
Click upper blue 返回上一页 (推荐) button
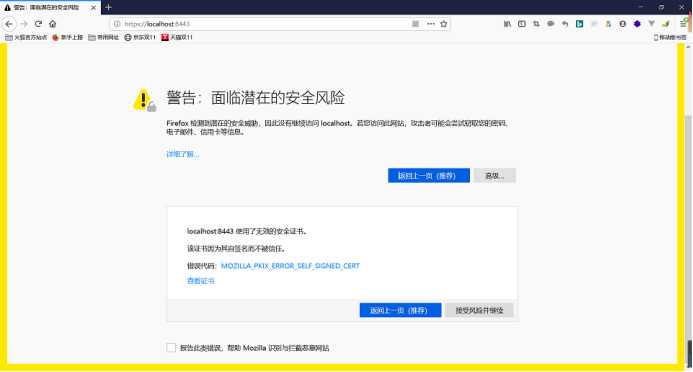click(x=429, y=175)
